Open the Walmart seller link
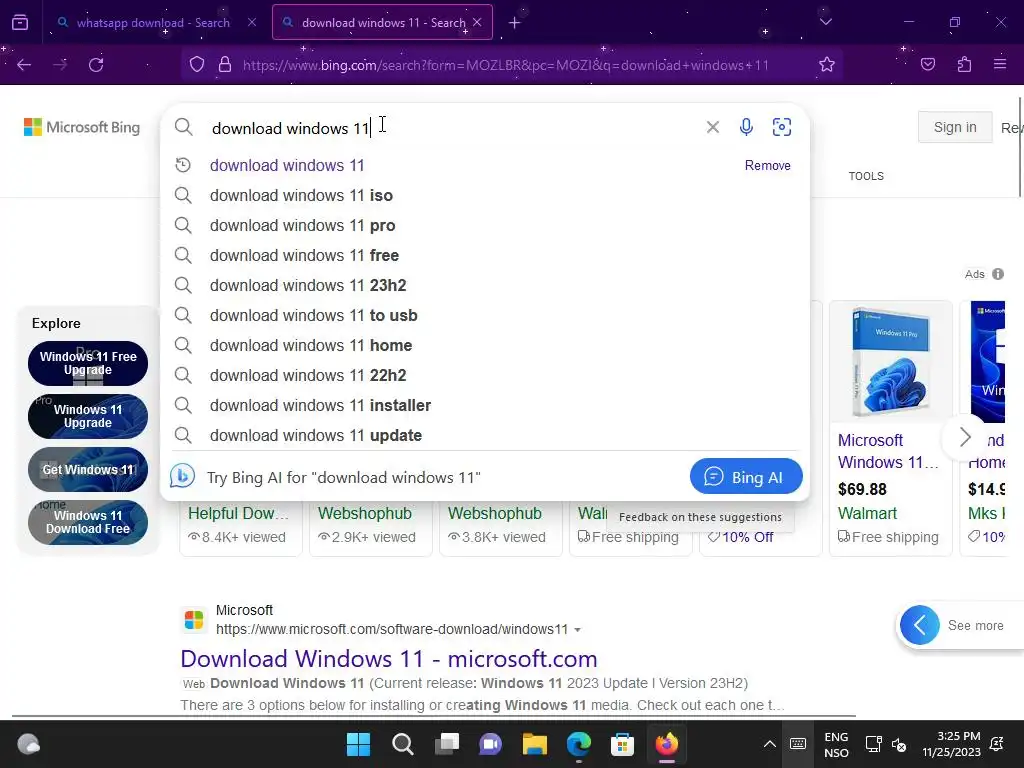Screen dimensions: 1024x768 tap(867, 513)
